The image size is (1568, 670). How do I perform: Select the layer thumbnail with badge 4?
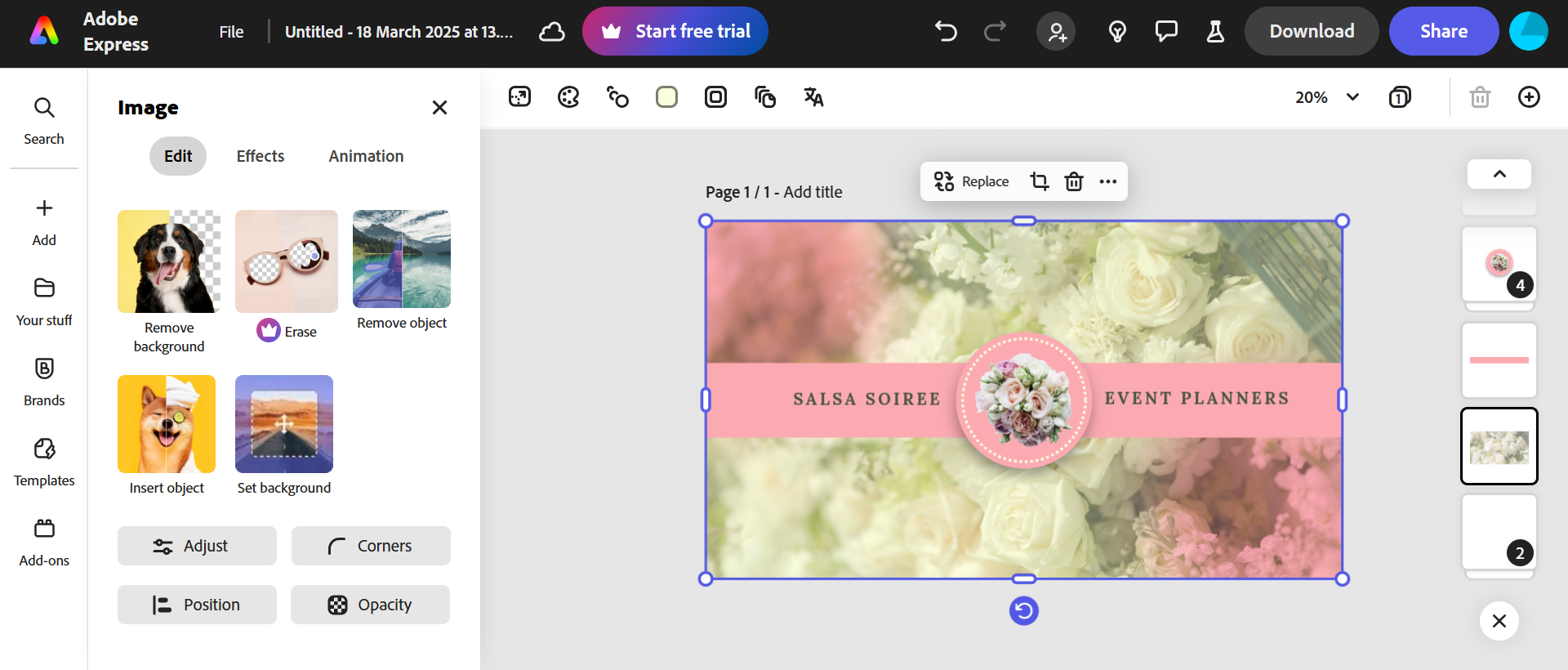[x=1499, y=265]
